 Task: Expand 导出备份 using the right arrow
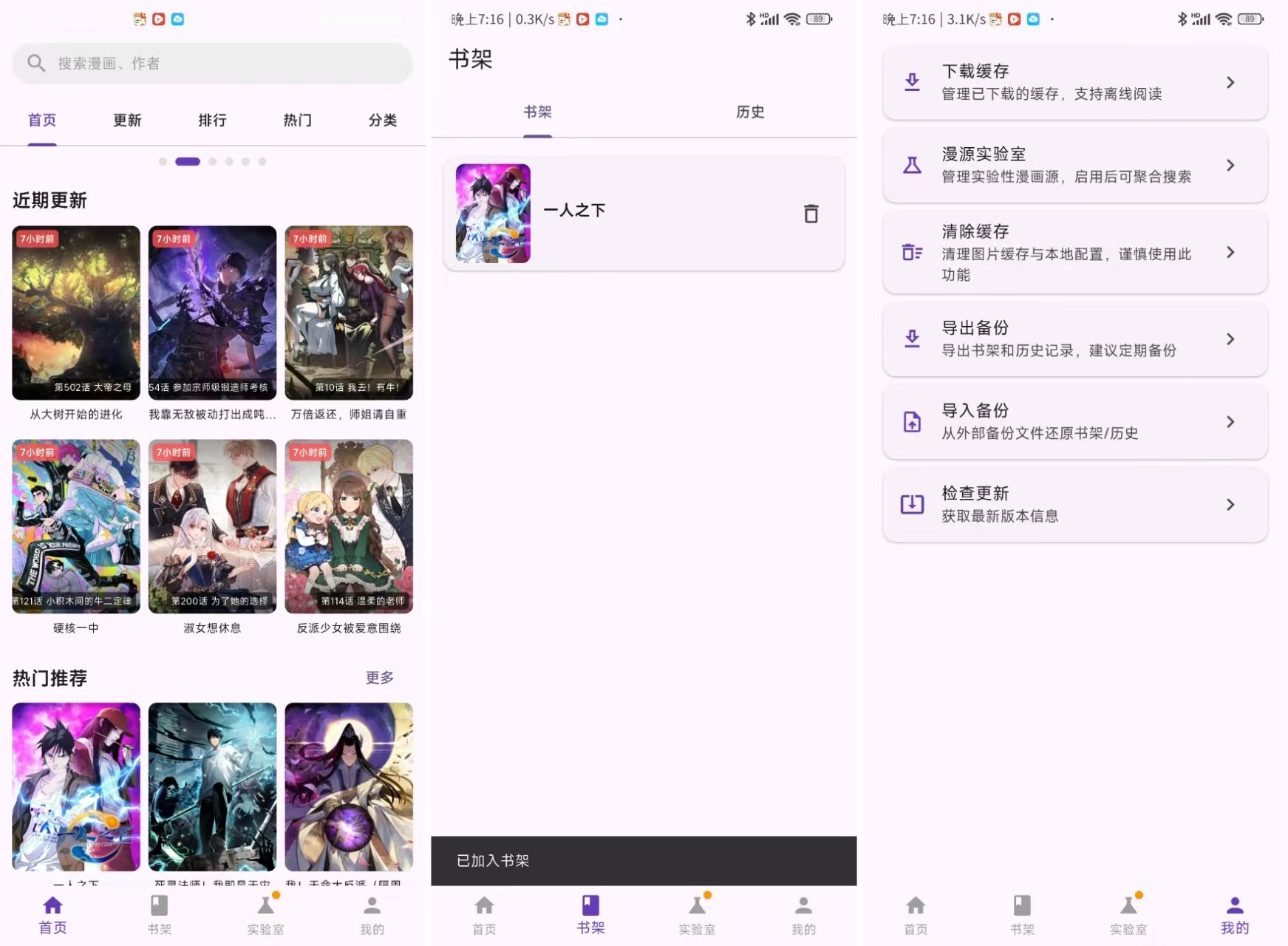pyautogui.click(x=1230, y=339)
